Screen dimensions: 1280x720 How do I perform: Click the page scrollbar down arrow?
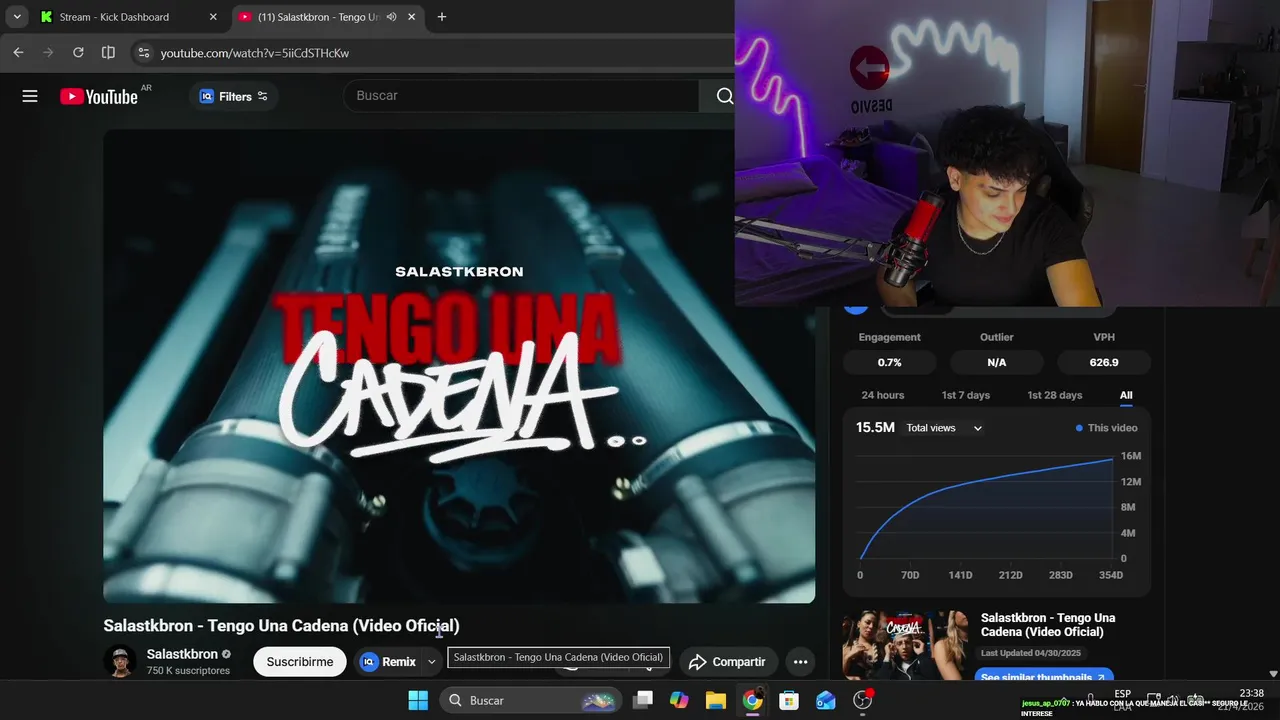pyautogui.click(x=1272, y=674)
